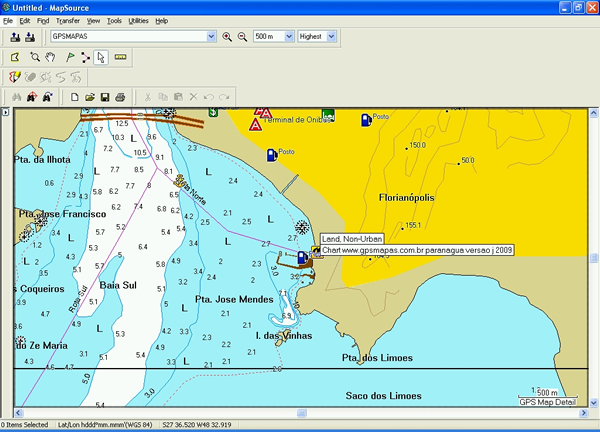Viewport: 600px width, 432px height.
Task: Click the Find Places binoculars icon
Action: click(15, 97)
